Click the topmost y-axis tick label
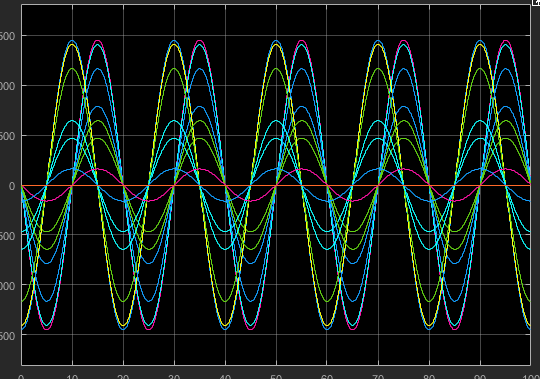 tap(7, 36)
